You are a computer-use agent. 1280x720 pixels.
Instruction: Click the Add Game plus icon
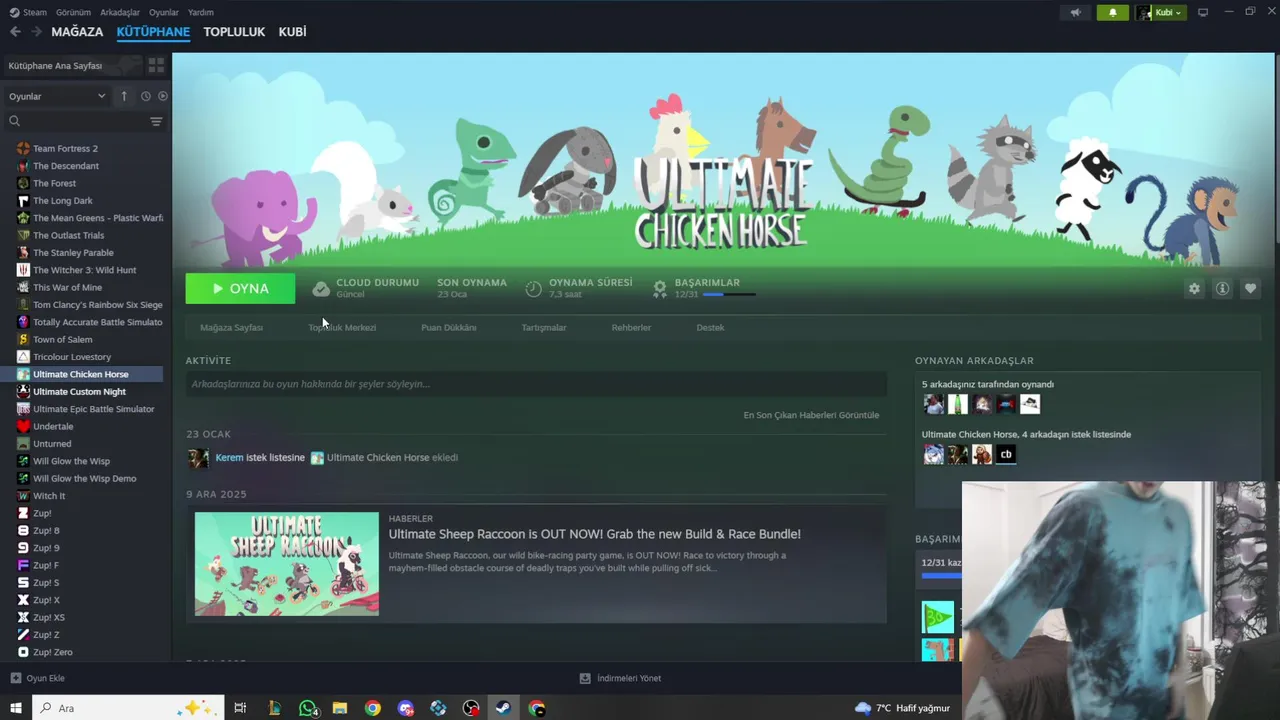click(x=15, y=678)
